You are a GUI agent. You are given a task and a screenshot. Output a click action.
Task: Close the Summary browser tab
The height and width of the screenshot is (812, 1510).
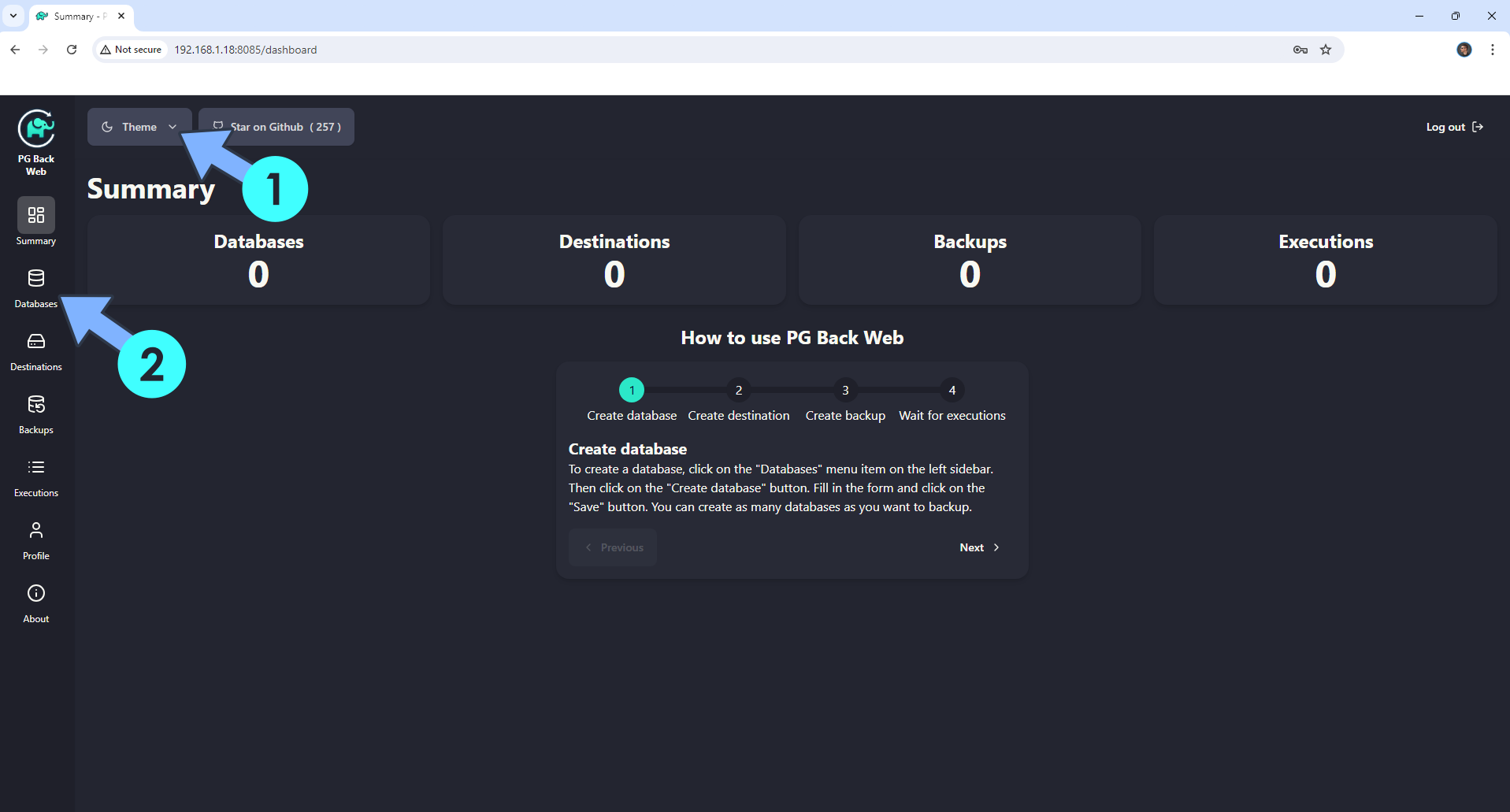121,16
